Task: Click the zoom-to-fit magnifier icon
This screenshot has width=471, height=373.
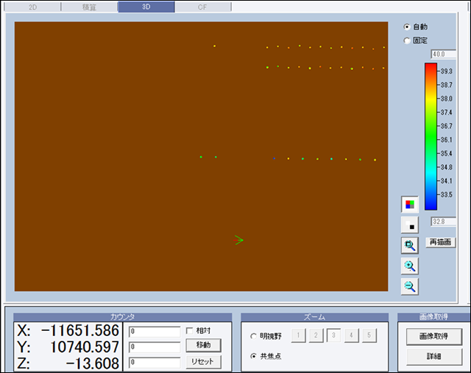Action: (x=410, y=245)
